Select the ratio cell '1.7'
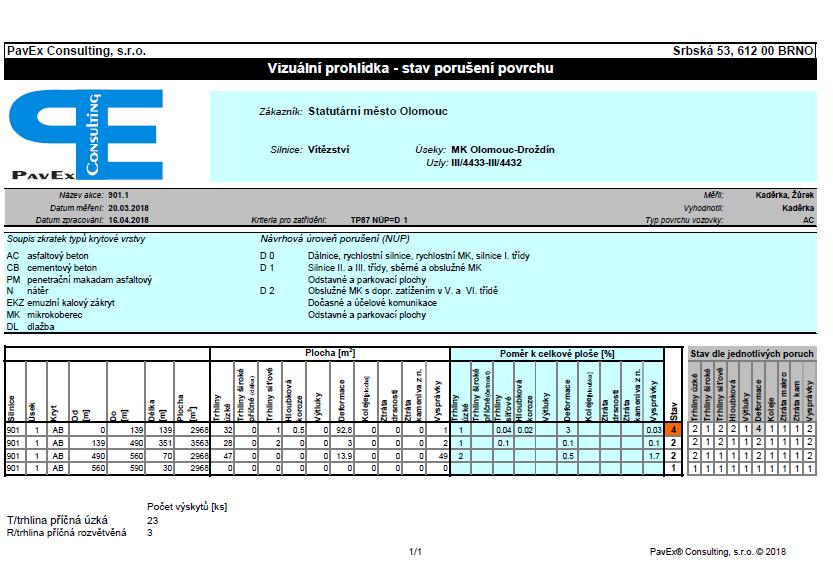 pyautogui.click(x=653, y=456)
